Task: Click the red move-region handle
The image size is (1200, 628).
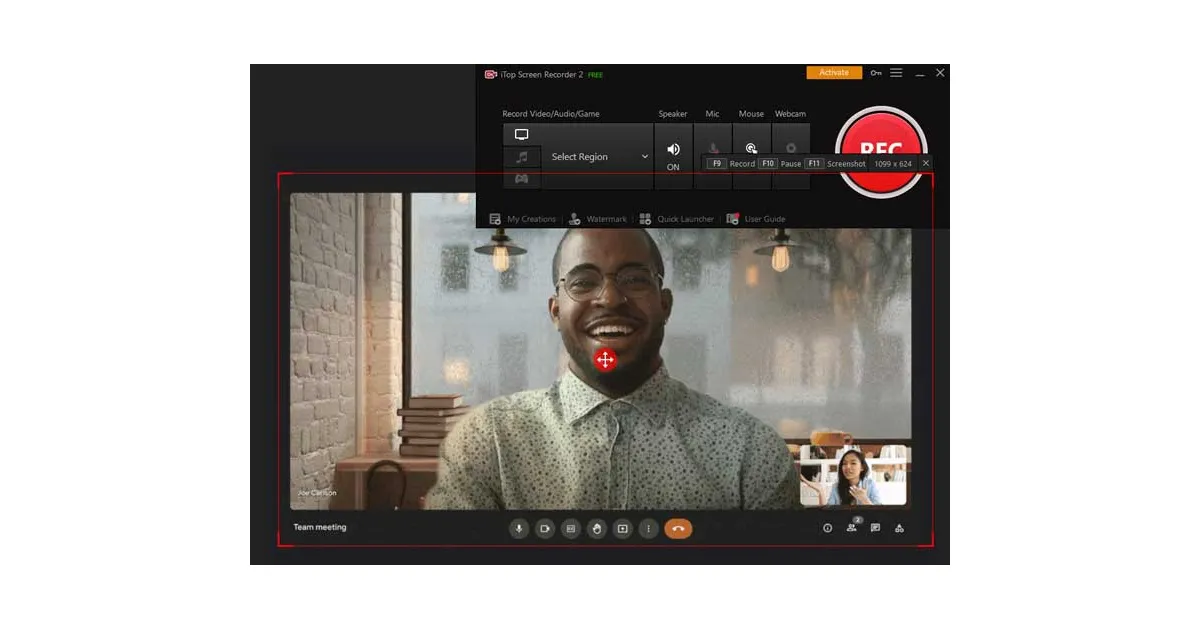Action: (605, 360)
